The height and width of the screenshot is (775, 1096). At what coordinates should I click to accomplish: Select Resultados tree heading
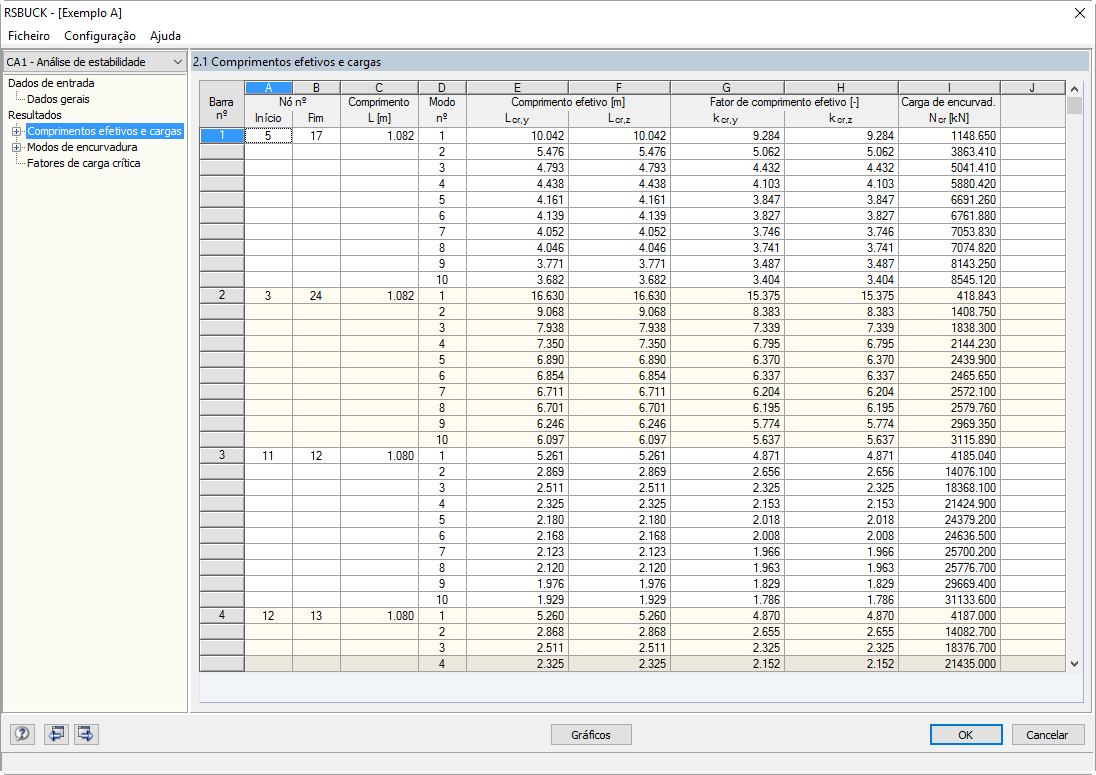[x=34, y=115]
